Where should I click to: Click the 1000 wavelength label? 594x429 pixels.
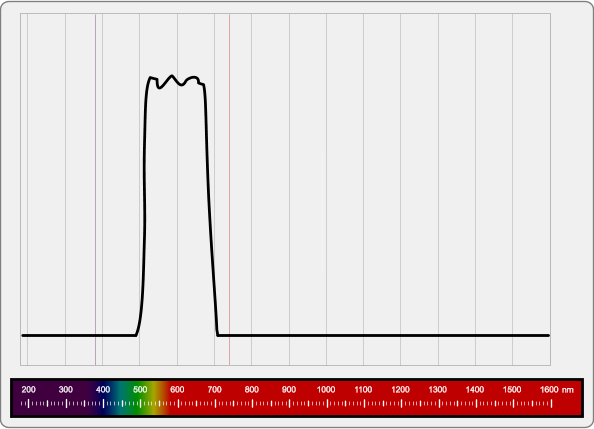click(x=326, y=390)
